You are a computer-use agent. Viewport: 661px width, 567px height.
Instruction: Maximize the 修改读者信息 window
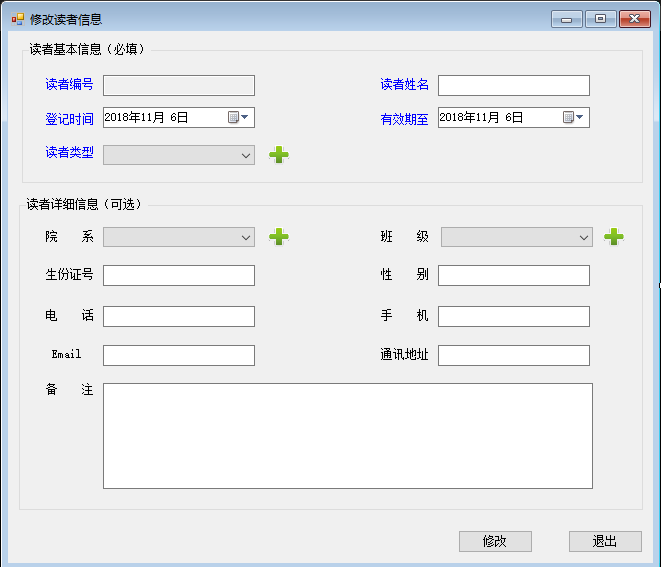click(601, 19)
